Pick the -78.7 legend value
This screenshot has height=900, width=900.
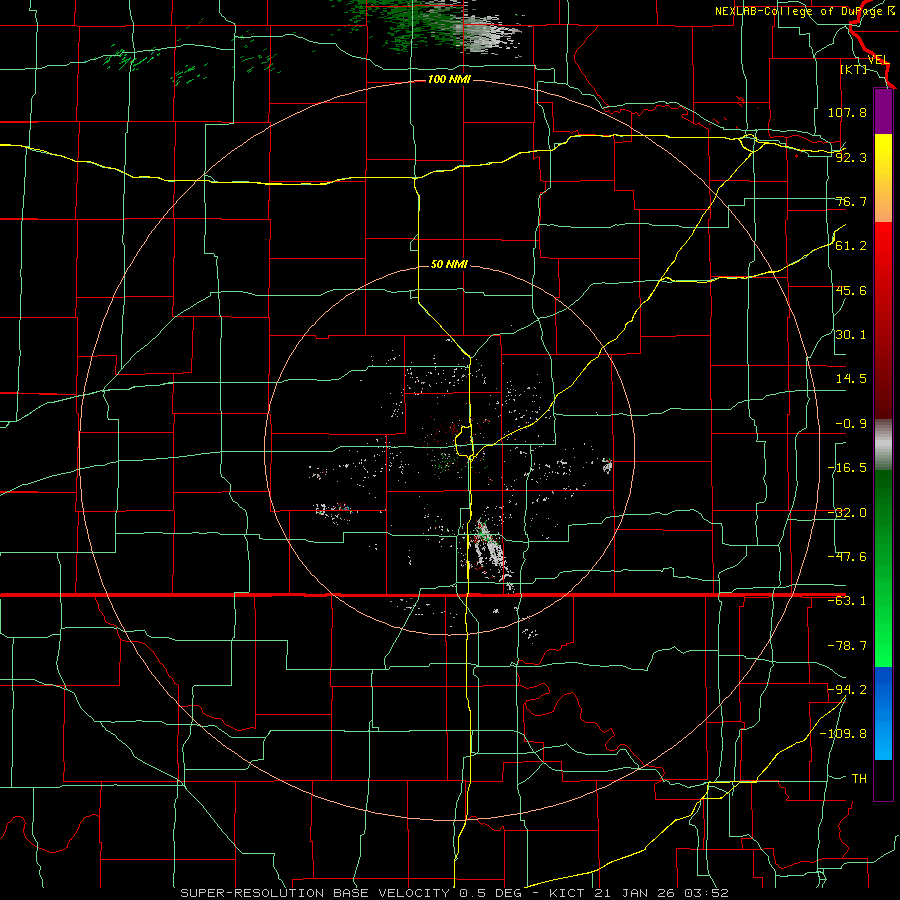847,646
